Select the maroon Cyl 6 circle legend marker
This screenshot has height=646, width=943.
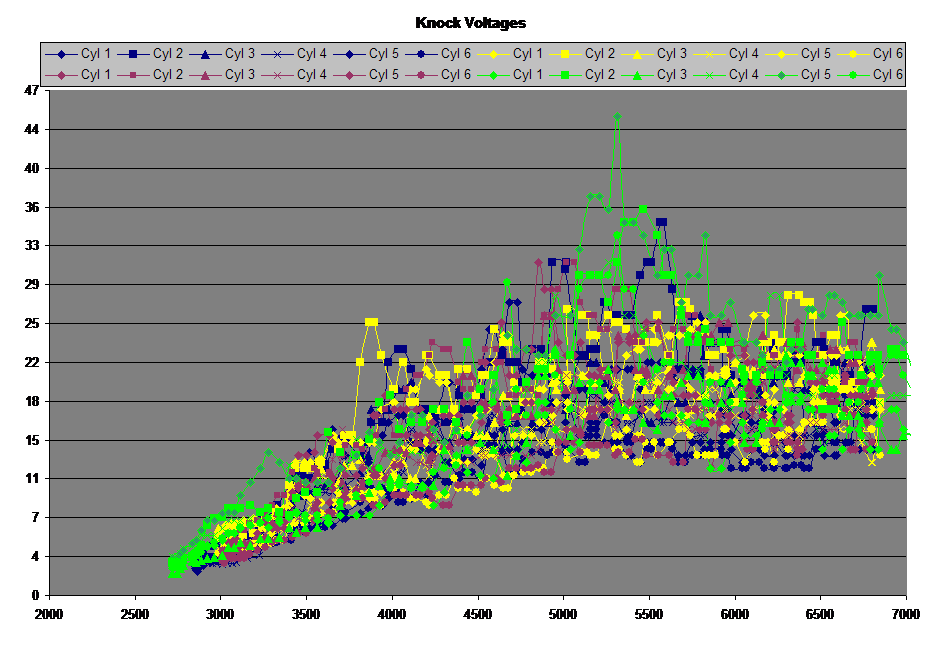(422, 75)
